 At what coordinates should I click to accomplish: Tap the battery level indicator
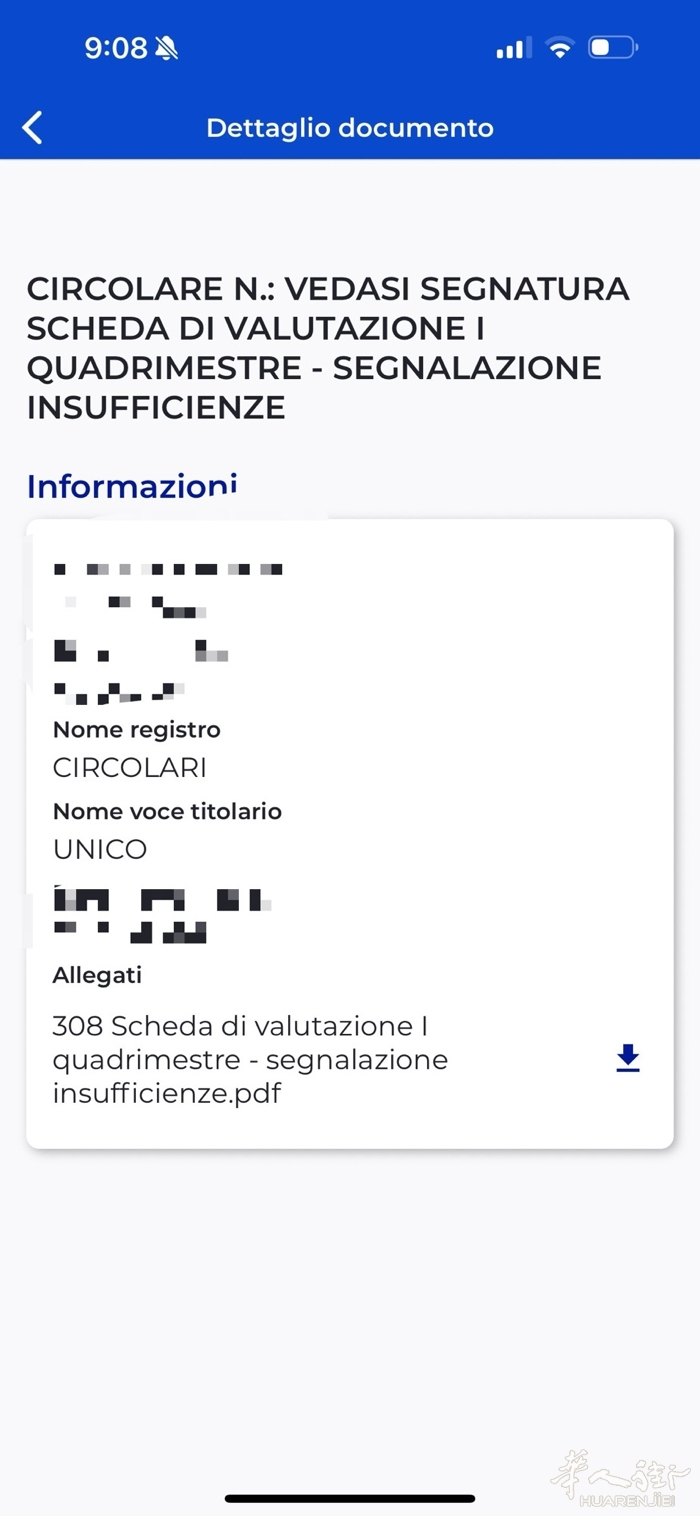(612, 48)
